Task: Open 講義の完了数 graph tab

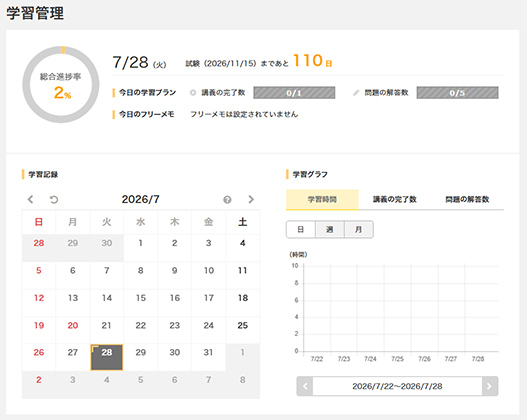Action: pyautogui.click(x=395, y=200)
